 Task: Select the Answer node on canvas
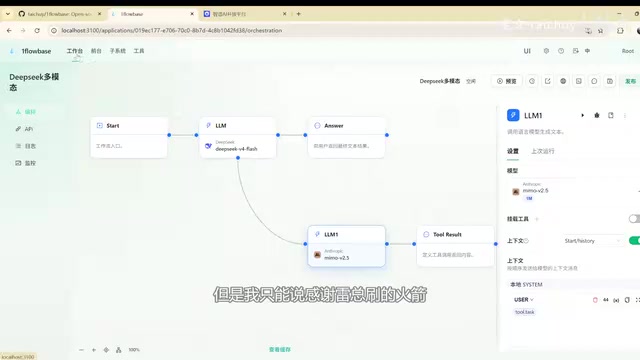[x=347, y=137]
